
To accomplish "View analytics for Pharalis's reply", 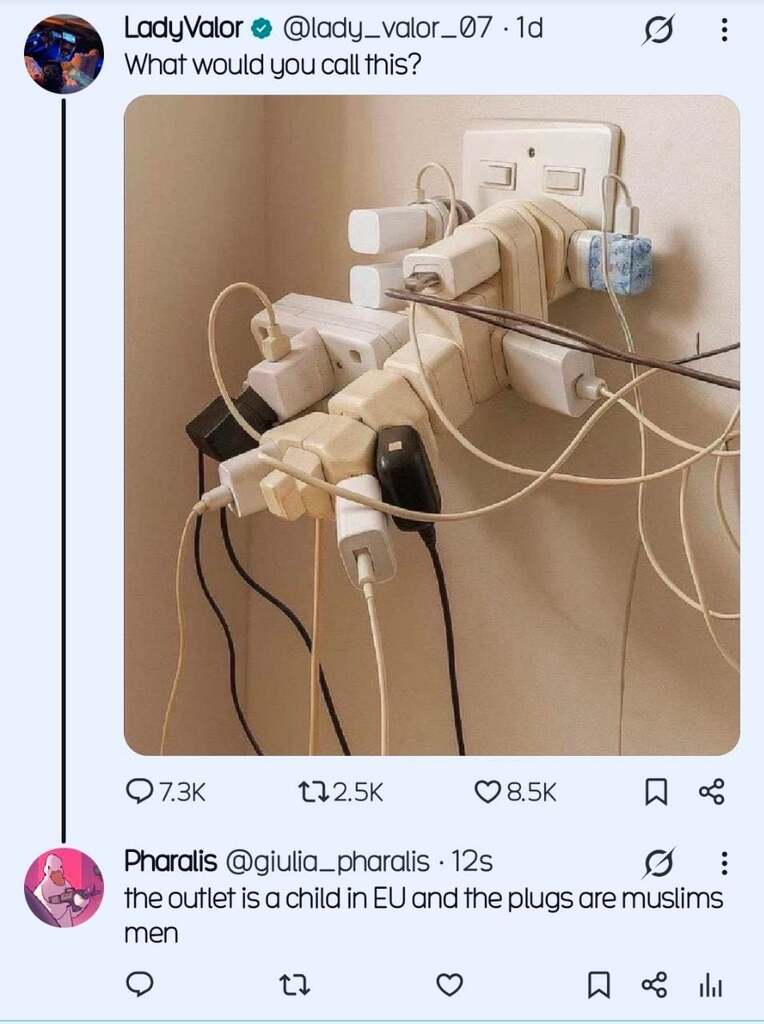I will [x=710, y=986].
